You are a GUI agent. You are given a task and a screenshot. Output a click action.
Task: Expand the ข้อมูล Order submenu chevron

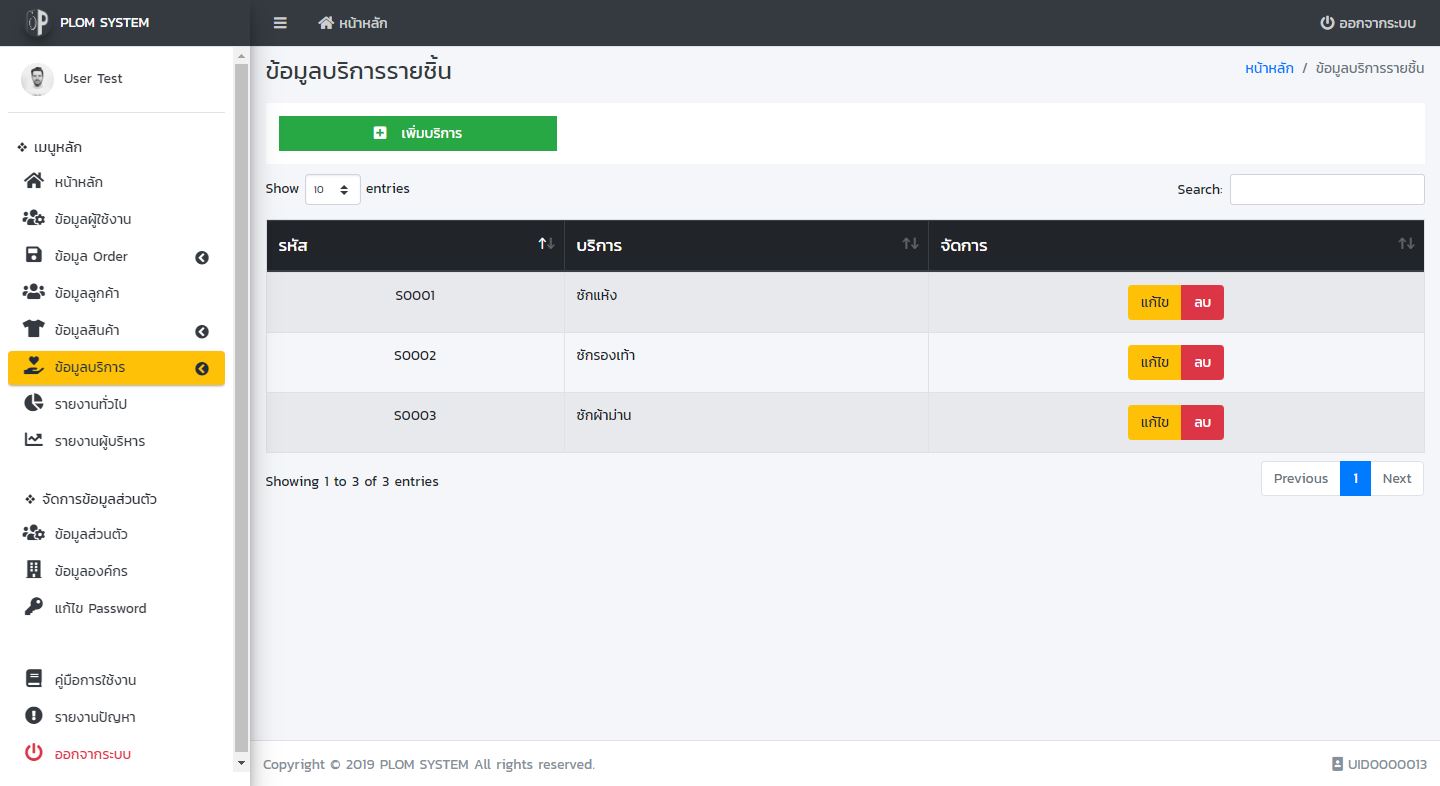(x=202, y=257)
